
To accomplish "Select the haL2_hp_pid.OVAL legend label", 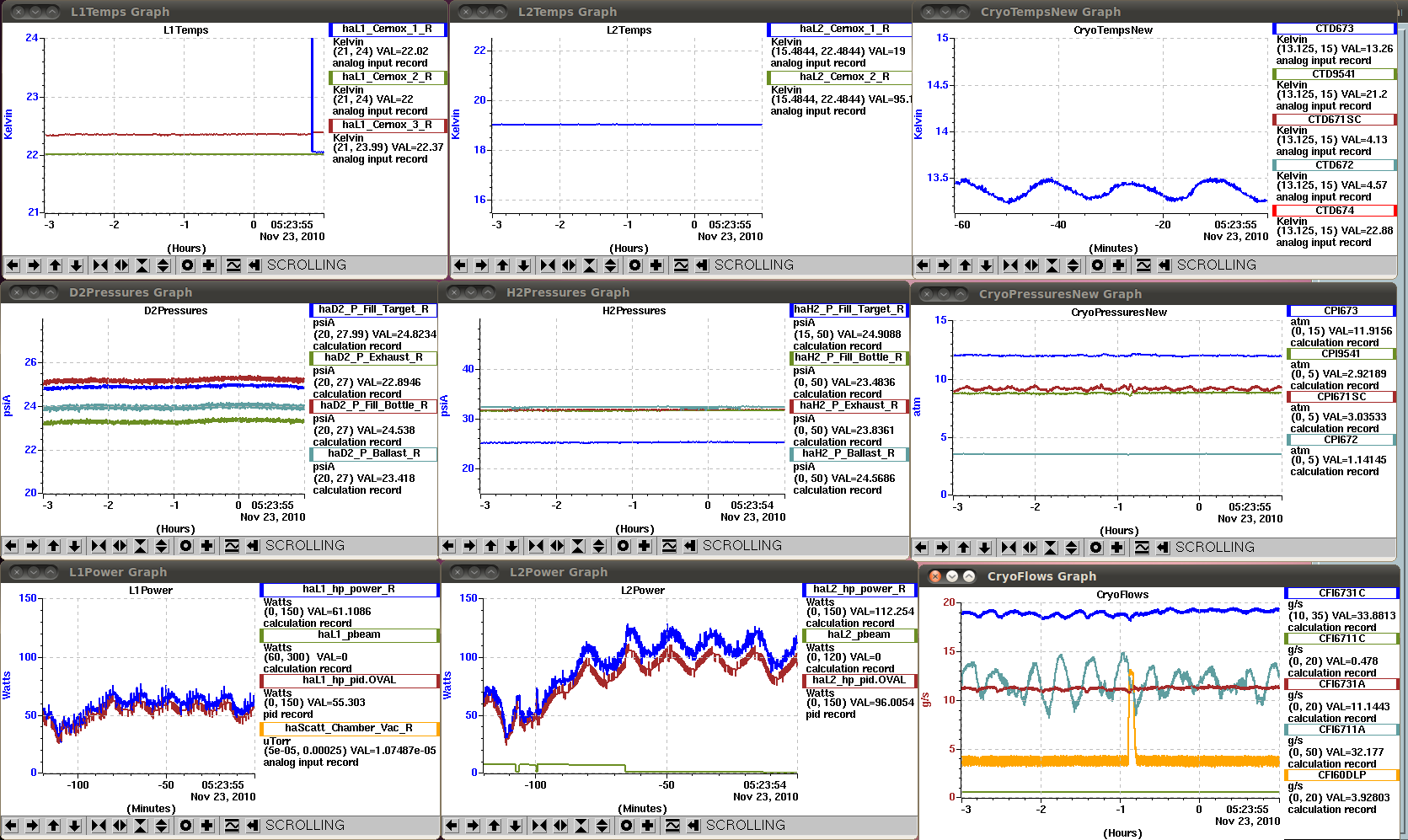I will pos(859,681).
